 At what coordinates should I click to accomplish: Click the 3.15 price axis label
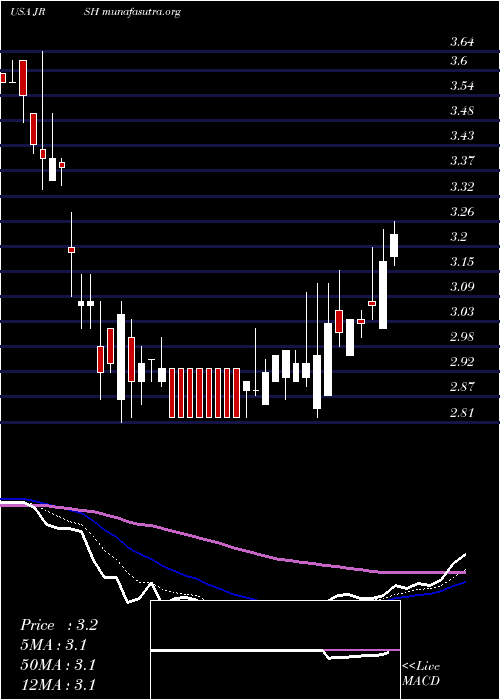click(462, 261)
